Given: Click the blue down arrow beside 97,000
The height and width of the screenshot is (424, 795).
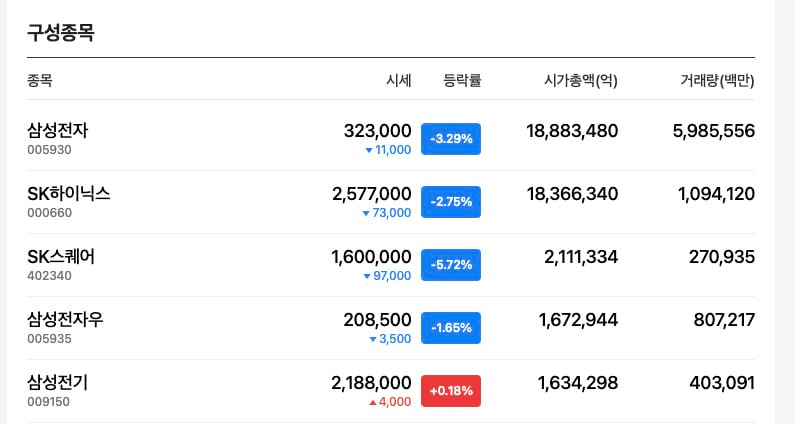Looking at the screenshot, I should click(x=367, y=276).
